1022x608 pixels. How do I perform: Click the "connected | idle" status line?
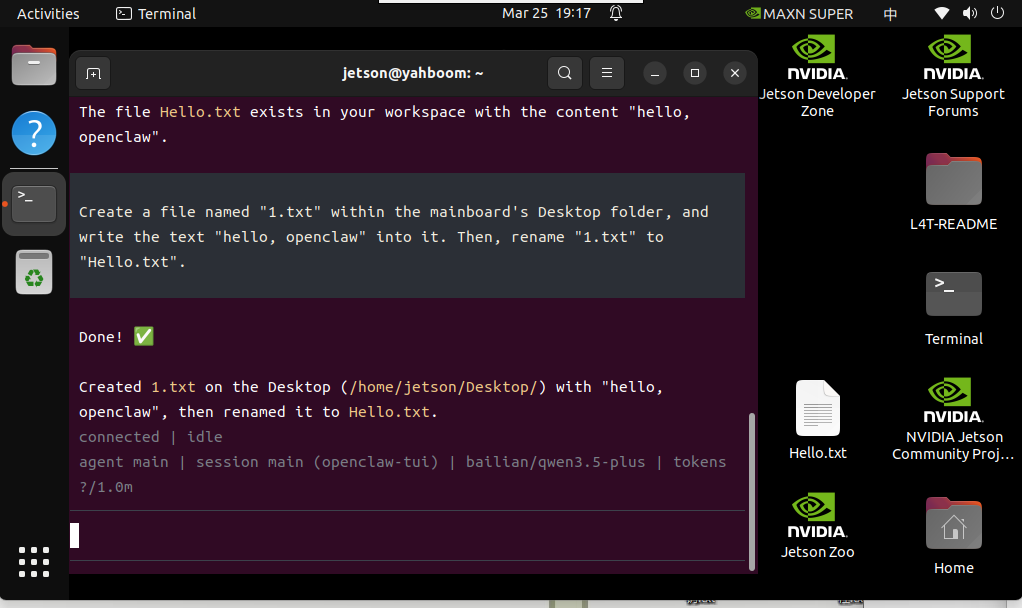tap(151, 437)
